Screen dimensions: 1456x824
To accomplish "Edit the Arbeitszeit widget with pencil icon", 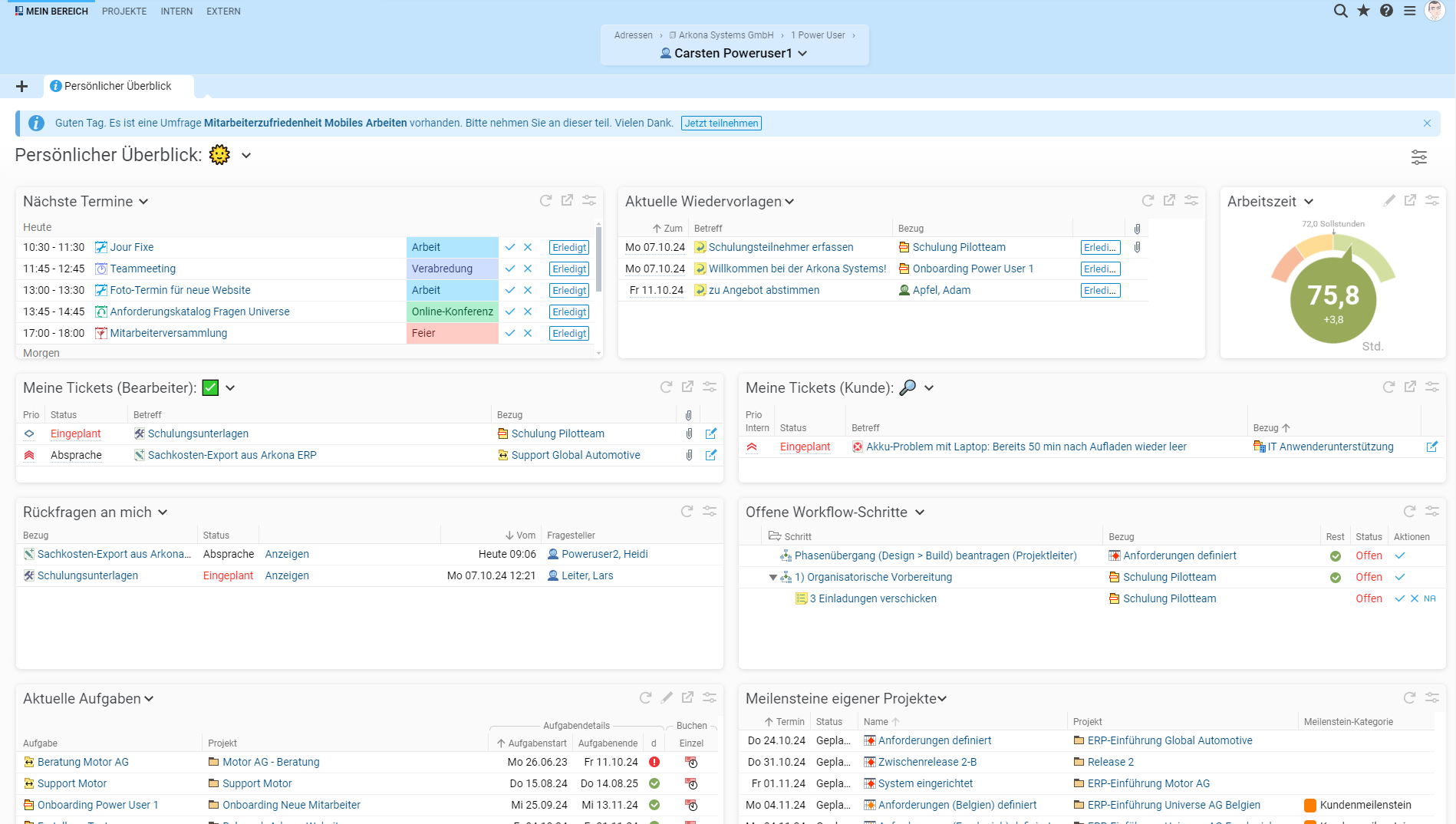I will pyautogui.click(x=1388, y=200).
